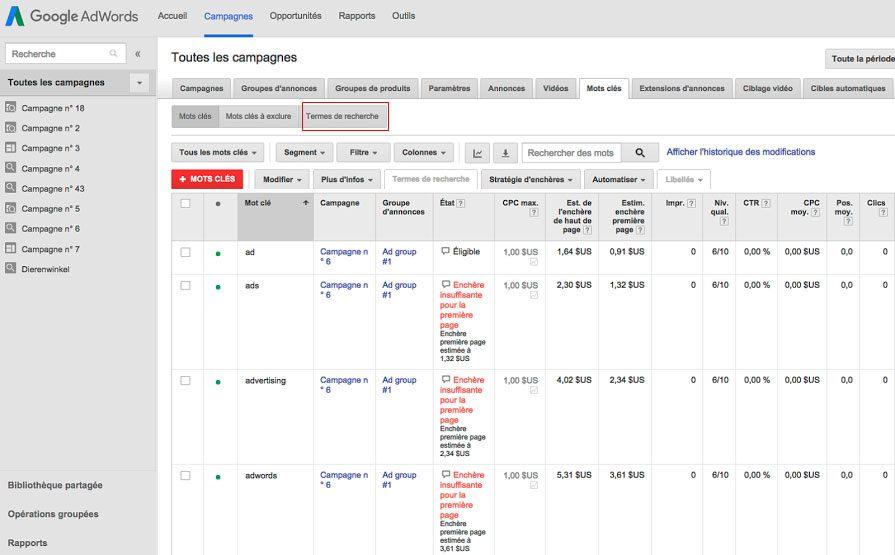
Task: Open Bibliothèque partagée in sidebar
Action: click(55, 485)
